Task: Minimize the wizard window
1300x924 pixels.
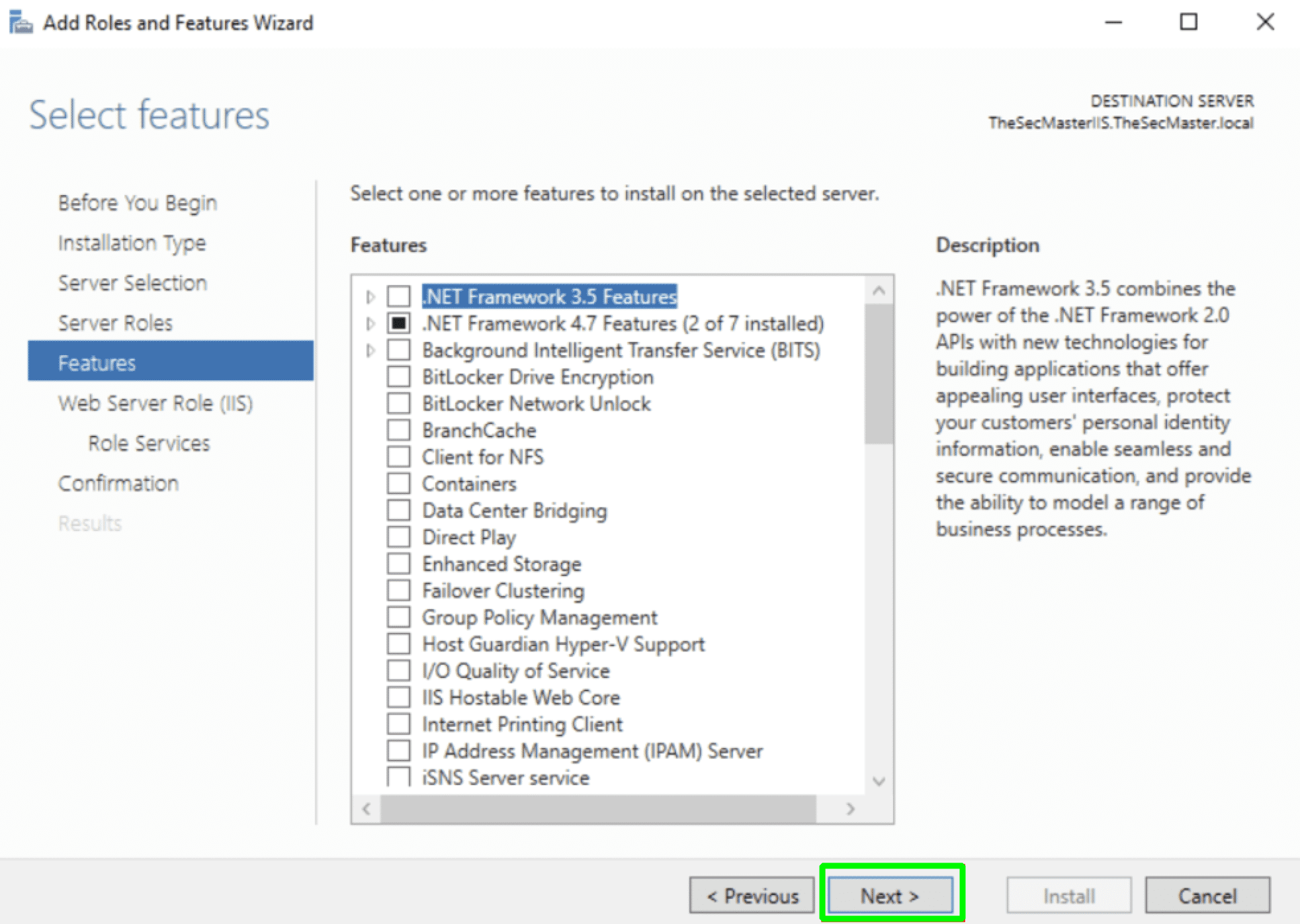Action: point(1113,22)
